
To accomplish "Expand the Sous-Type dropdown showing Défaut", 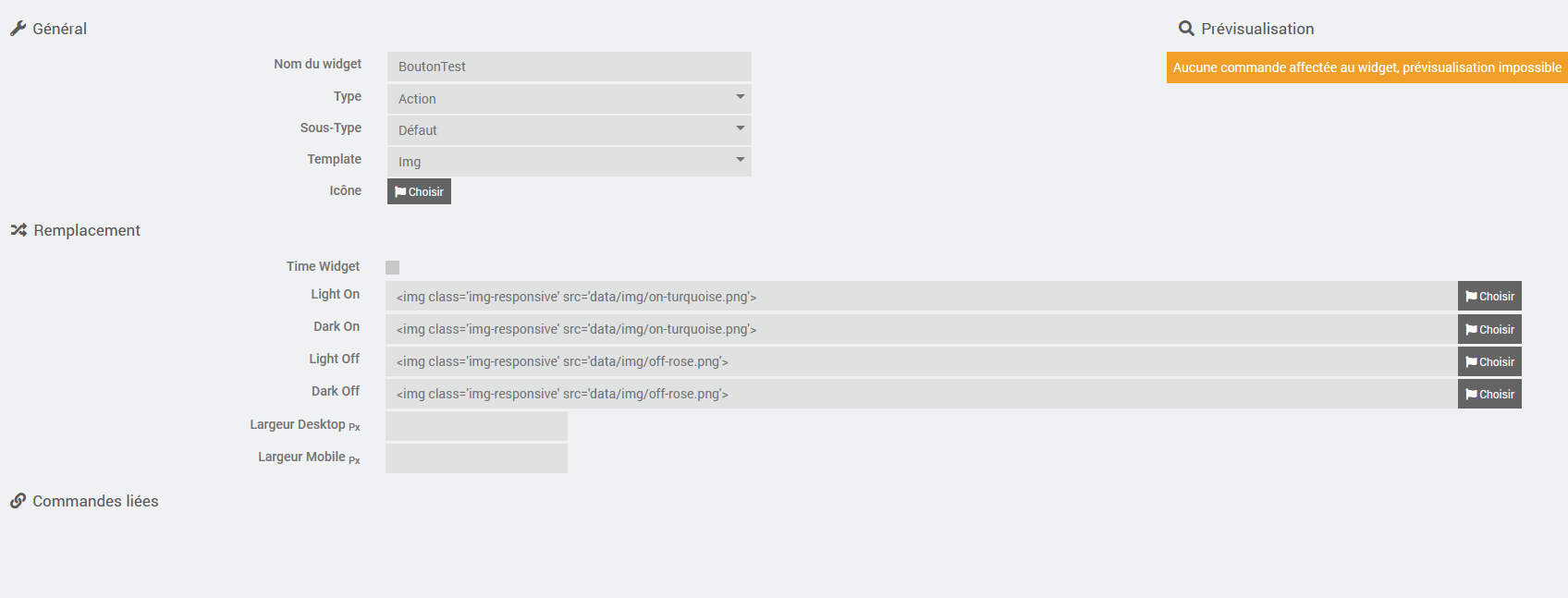I will click(x=569, y=130).
